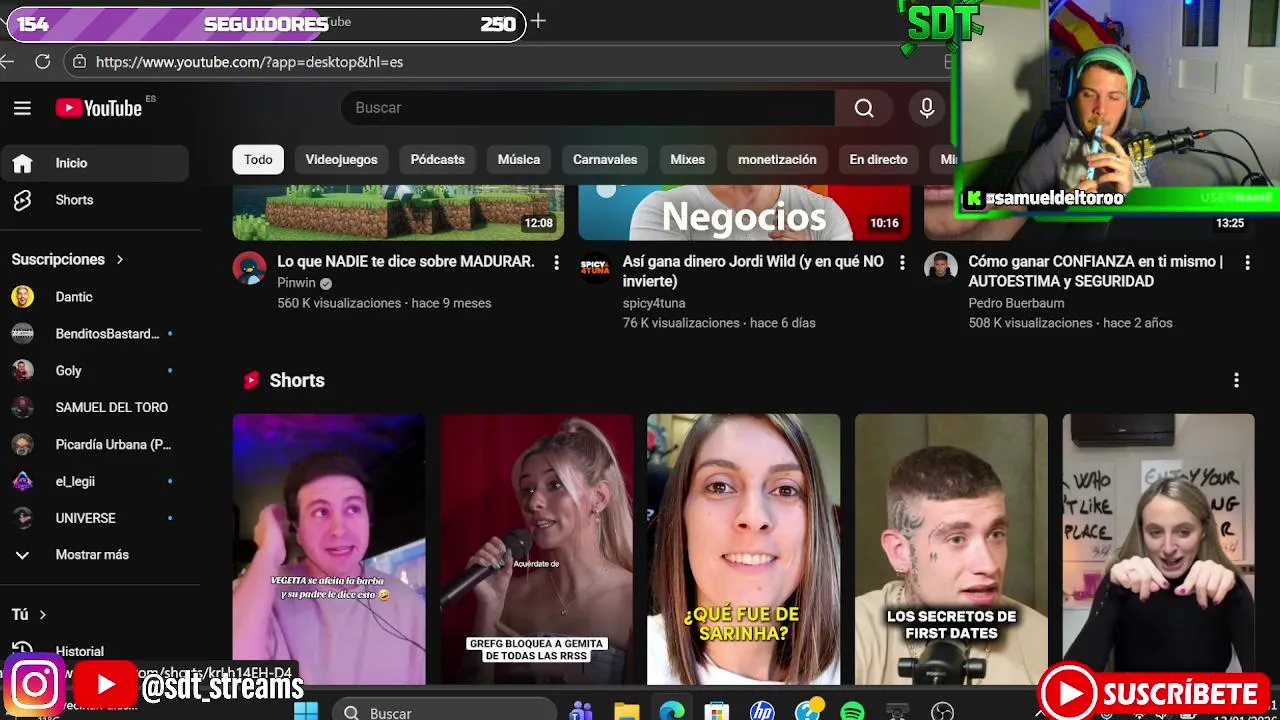1280x720 pixels.
Task: Click the browser address bar URL
Action: [249, 62]
